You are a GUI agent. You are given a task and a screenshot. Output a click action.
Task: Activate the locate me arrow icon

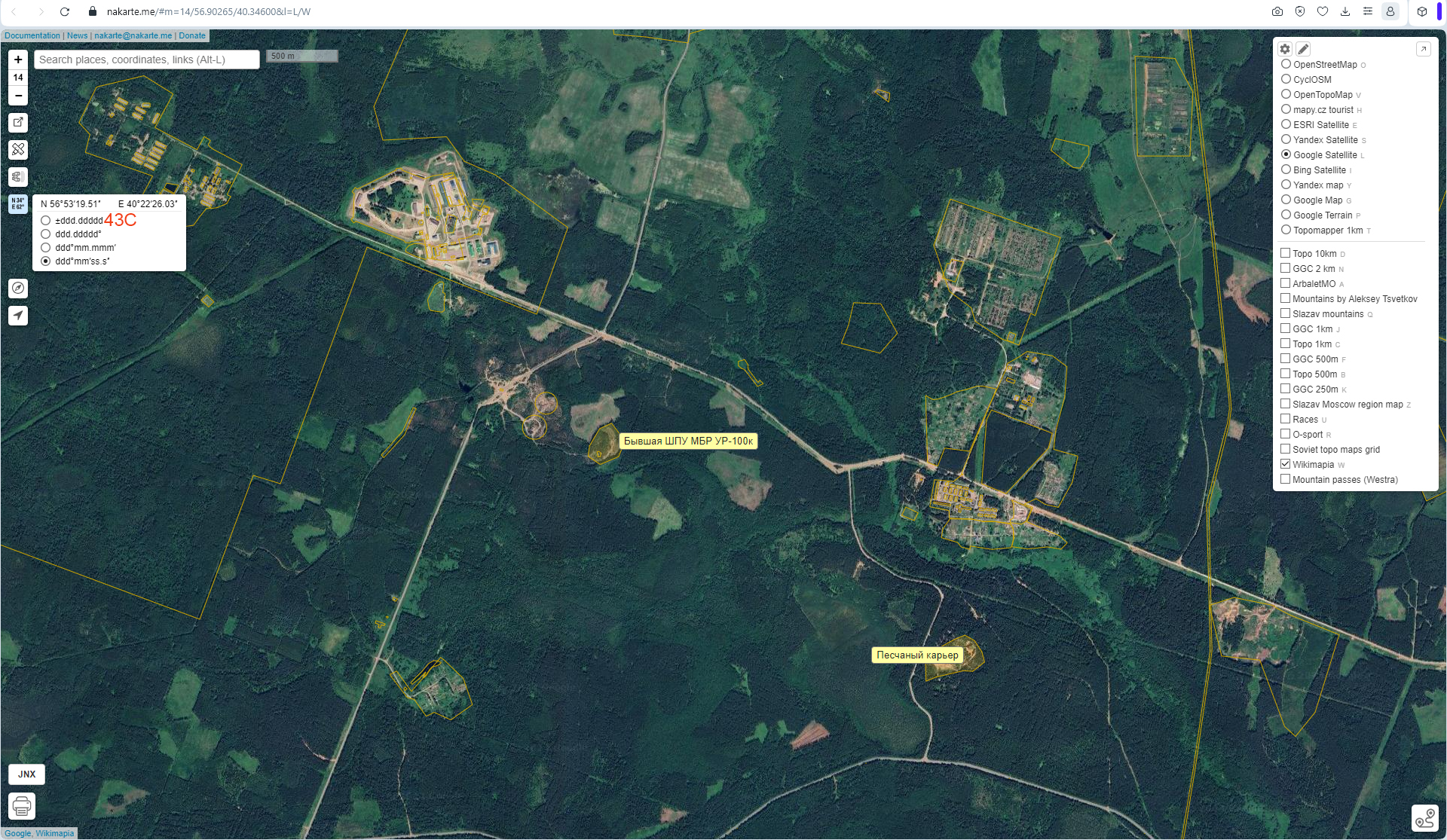pyautogui.click(x=18, y=316)
